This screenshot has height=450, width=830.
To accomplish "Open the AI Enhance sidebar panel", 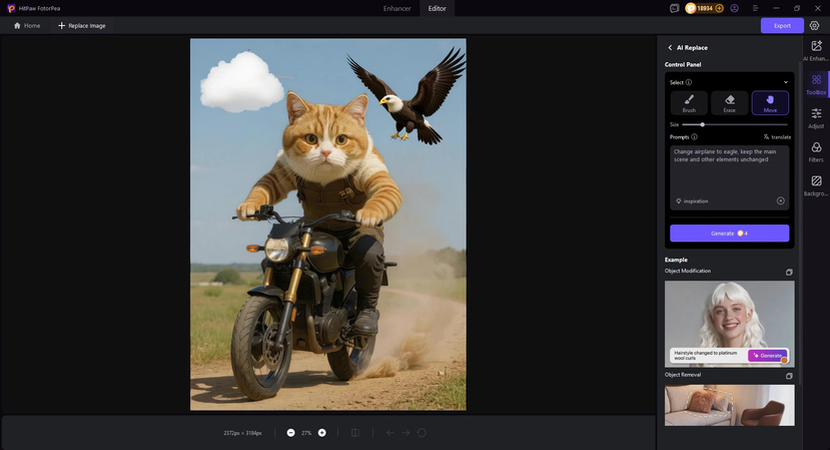I will pyautogui.click(x=816, y=50).
